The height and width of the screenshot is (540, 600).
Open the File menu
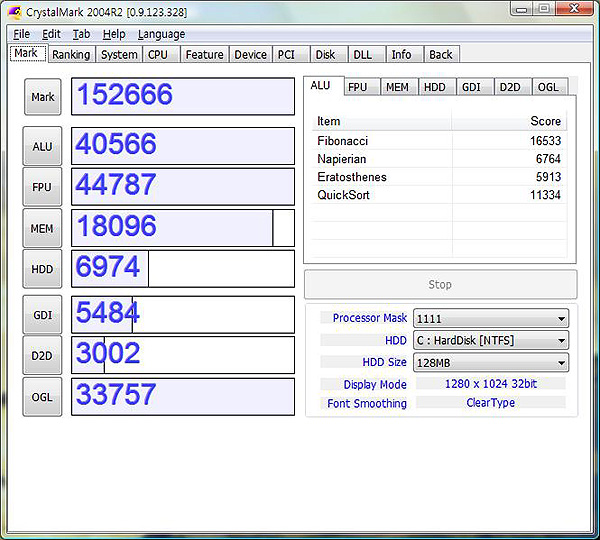[x=21, y=34]
